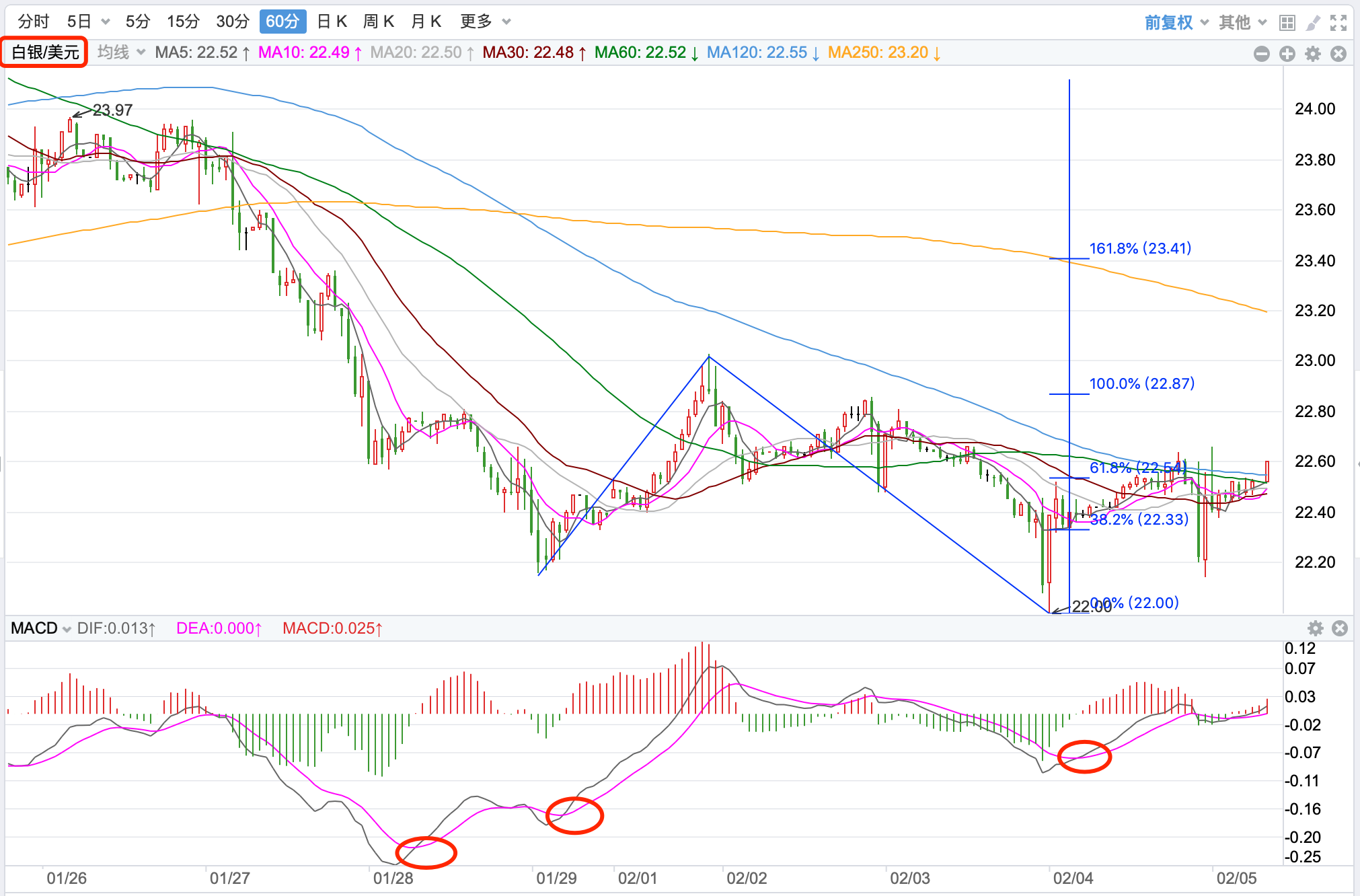The image size is (1360, 896).
Task: Open the 月K monthly candlestick view
Action: [x=426, y=22]
